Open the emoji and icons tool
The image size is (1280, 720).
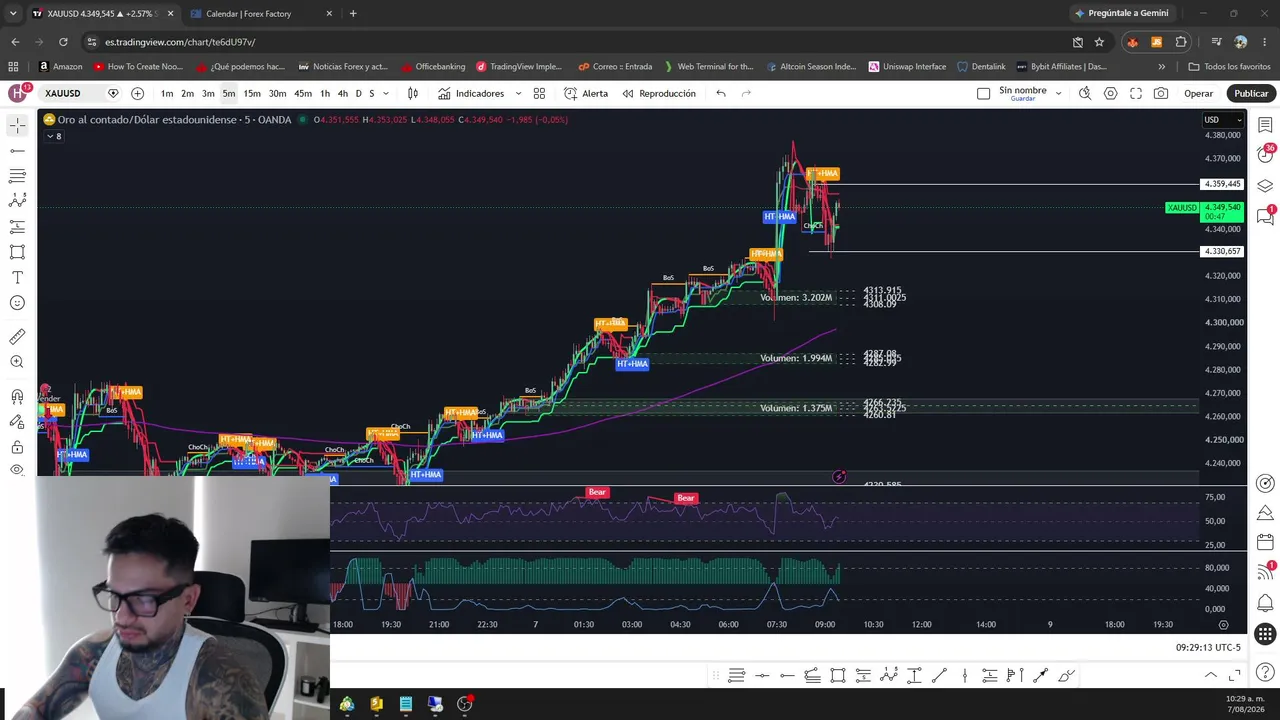pyautogui.click(x=17, y=303)
